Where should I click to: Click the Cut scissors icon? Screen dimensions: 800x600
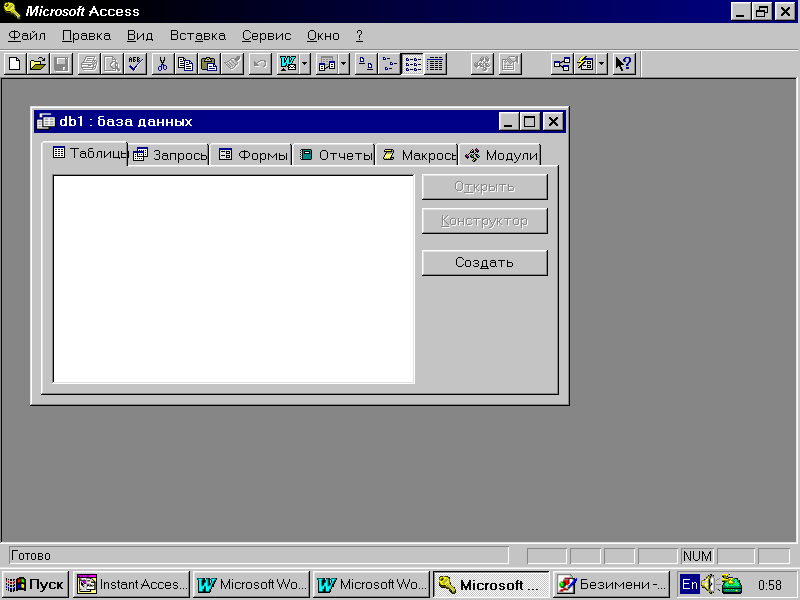coord(162,64)
